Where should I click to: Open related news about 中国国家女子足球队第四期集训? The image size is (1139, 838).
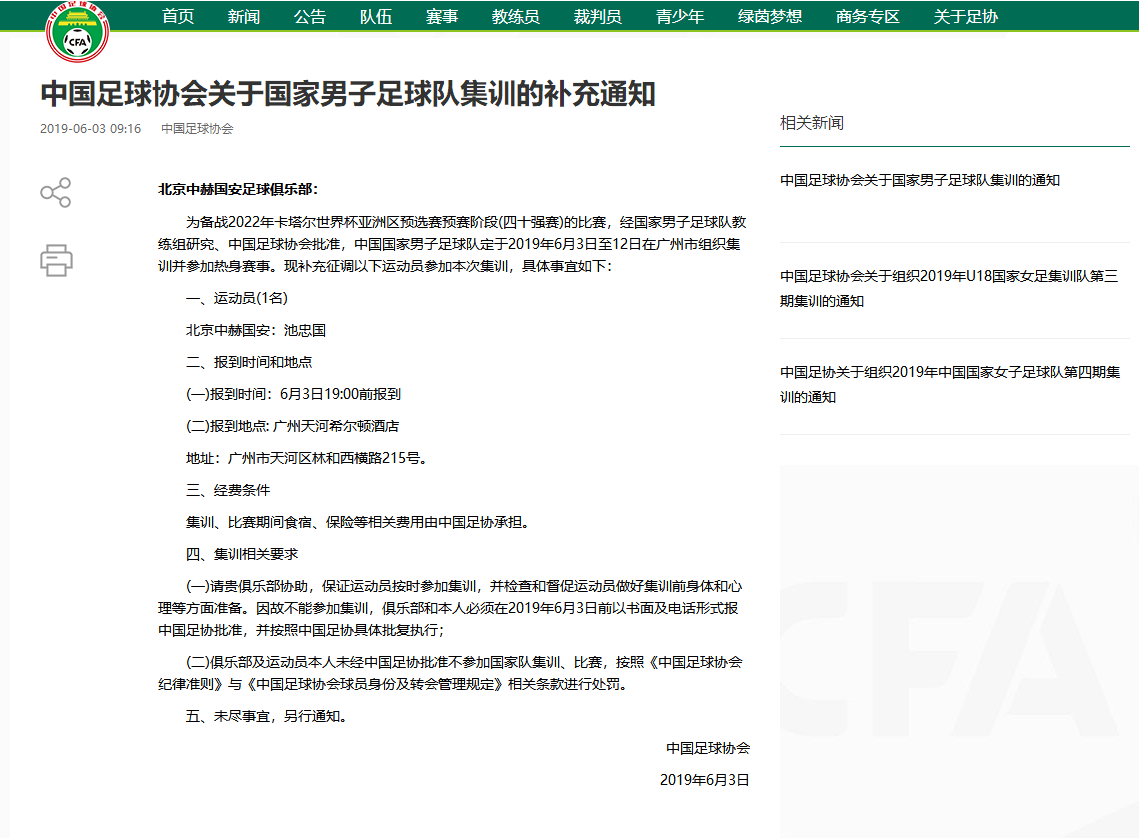pyautogui.click(x=950, y=384)
